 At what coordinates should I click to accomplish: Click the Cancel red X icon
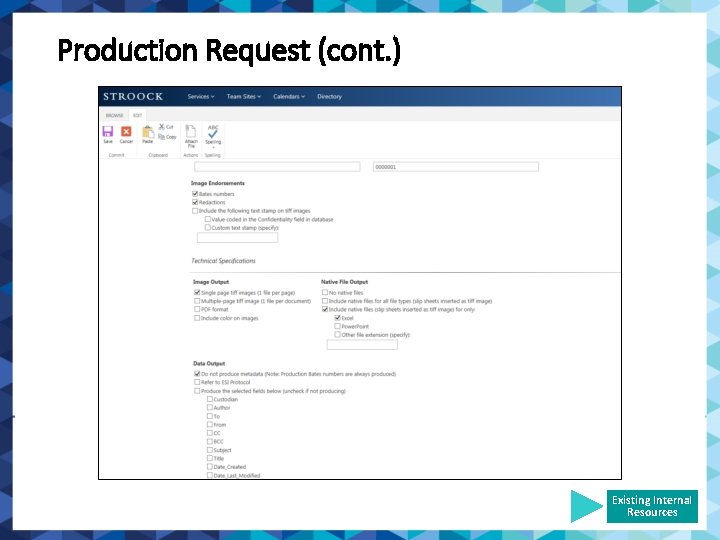(126, 132)
